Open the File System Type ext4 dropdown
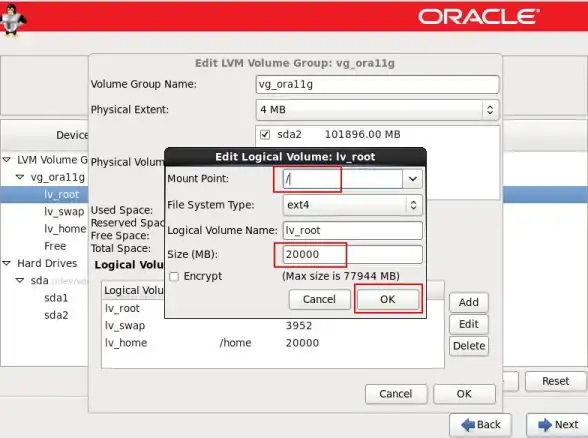588x438 pixels. coord(352,205)
